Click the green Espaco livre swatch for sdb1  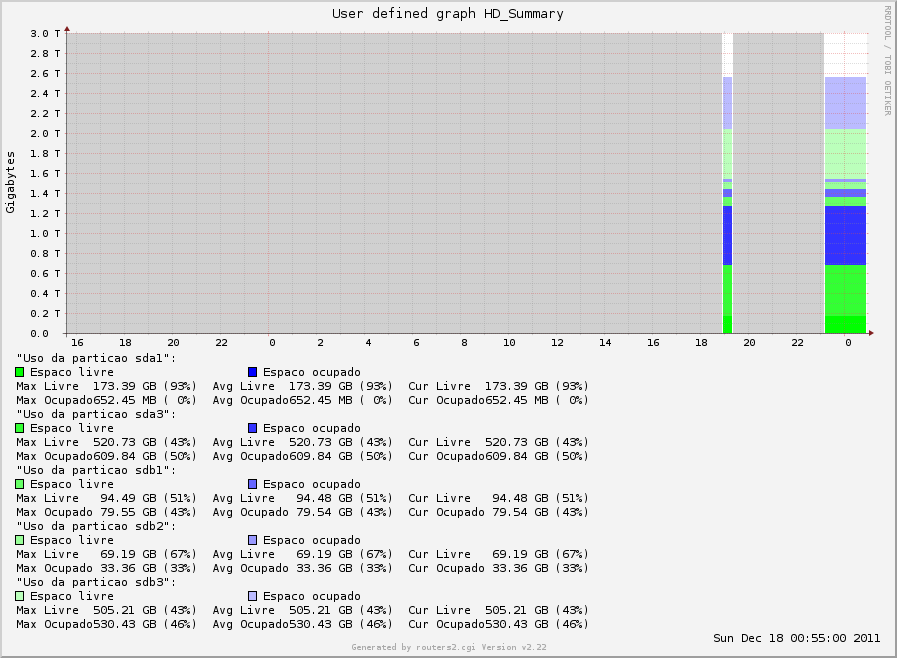tap(20, 483)
